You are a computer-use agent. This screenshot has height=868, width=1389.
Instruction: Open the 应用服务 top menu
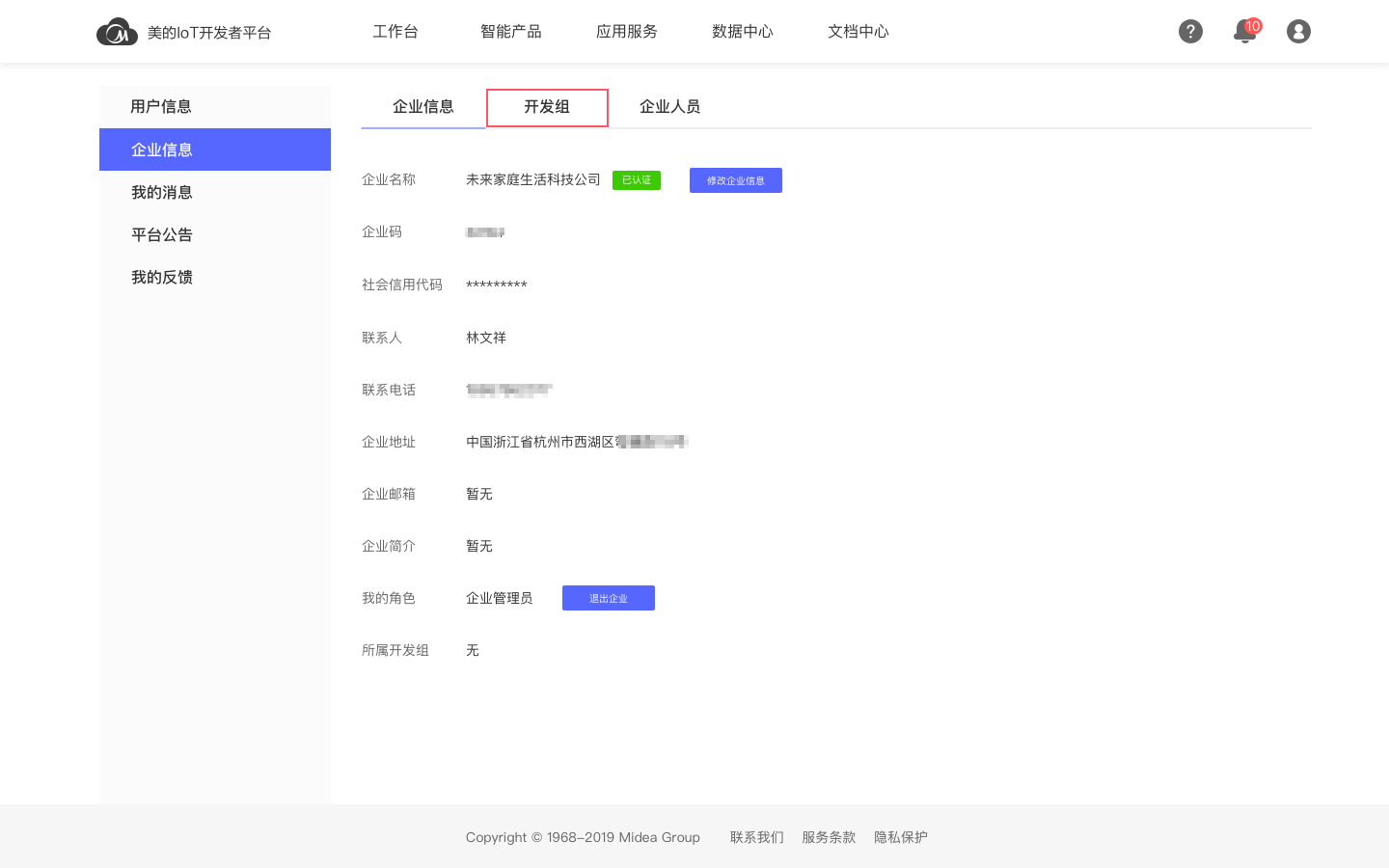(627, 32)
